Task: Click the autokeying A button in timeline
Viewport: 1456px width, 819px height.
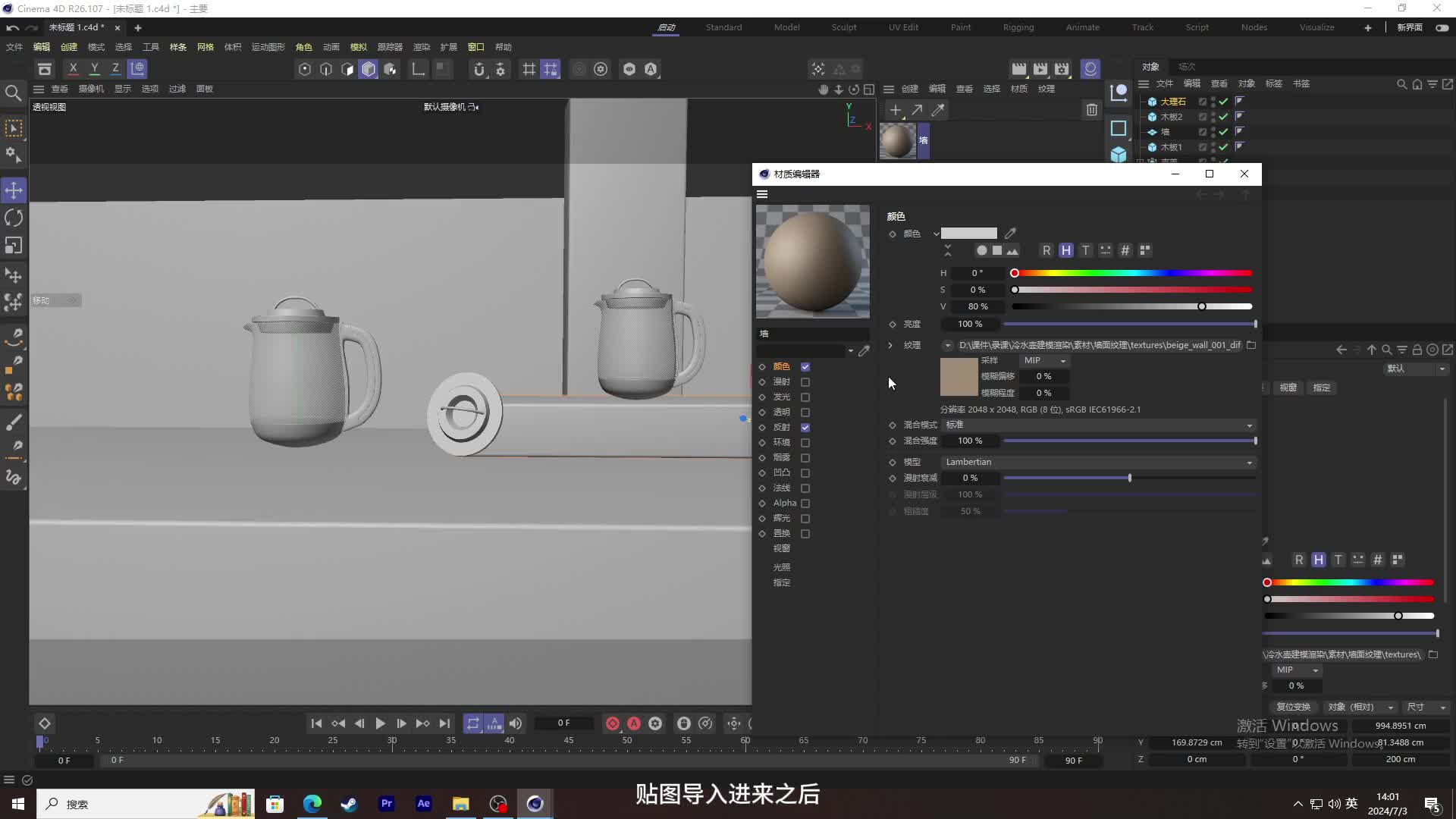Action: (x=634, y=723)
